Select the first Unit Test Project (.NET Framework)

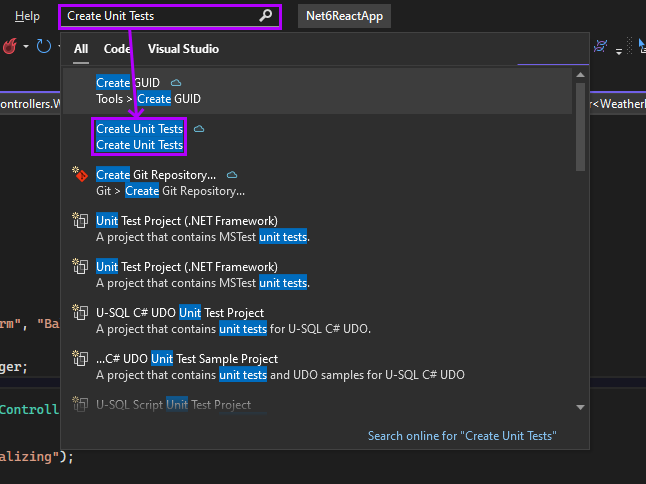pos(317,229)
